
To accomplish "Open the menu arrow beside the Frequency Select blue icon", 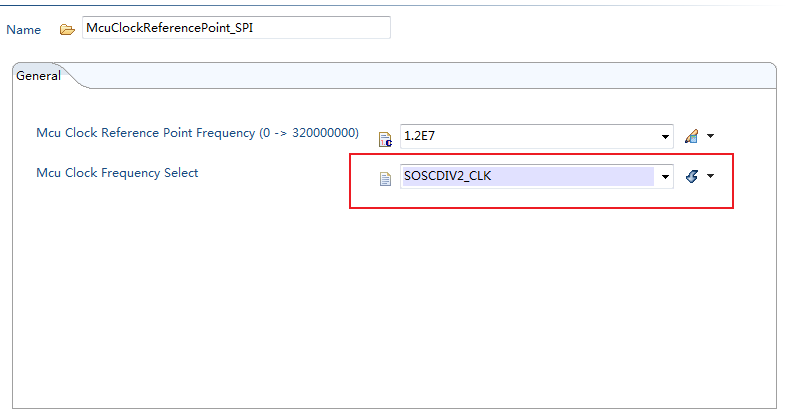I will 711,176.
